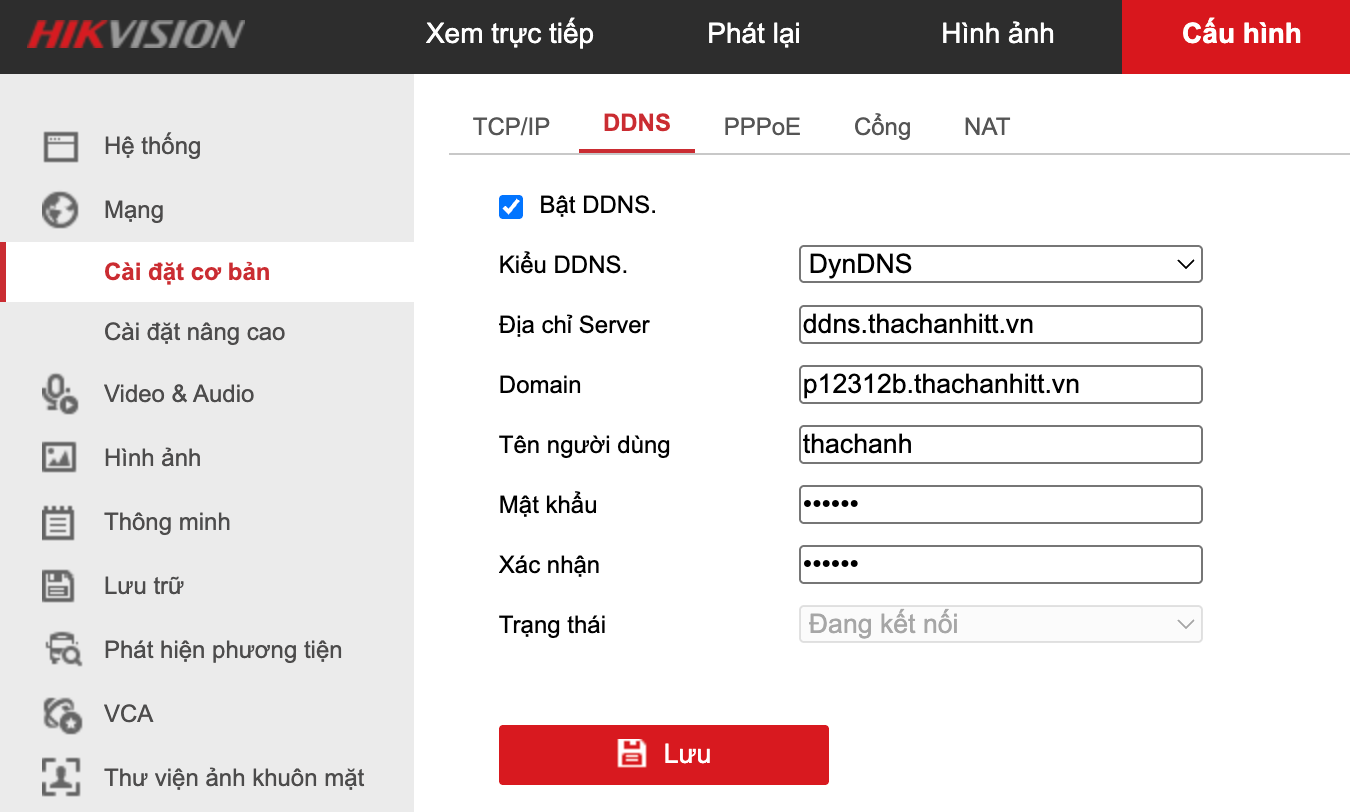Click the Mạng globe icon
1350x812 pixels.
click(x=60, y=210)
